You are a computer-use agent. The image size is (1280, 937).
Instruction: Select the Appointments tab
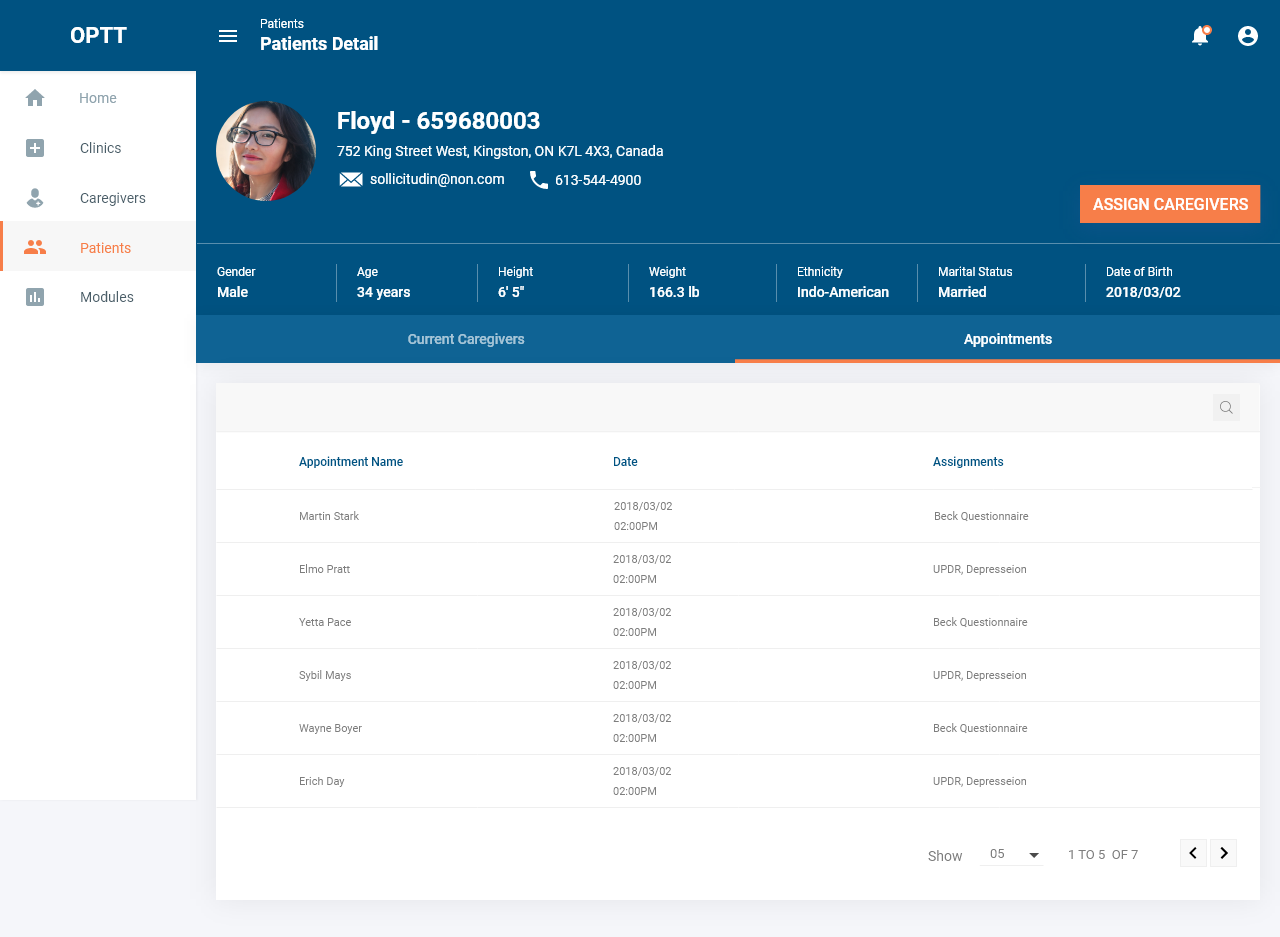pyautogui.click(x=1007, y=339)
